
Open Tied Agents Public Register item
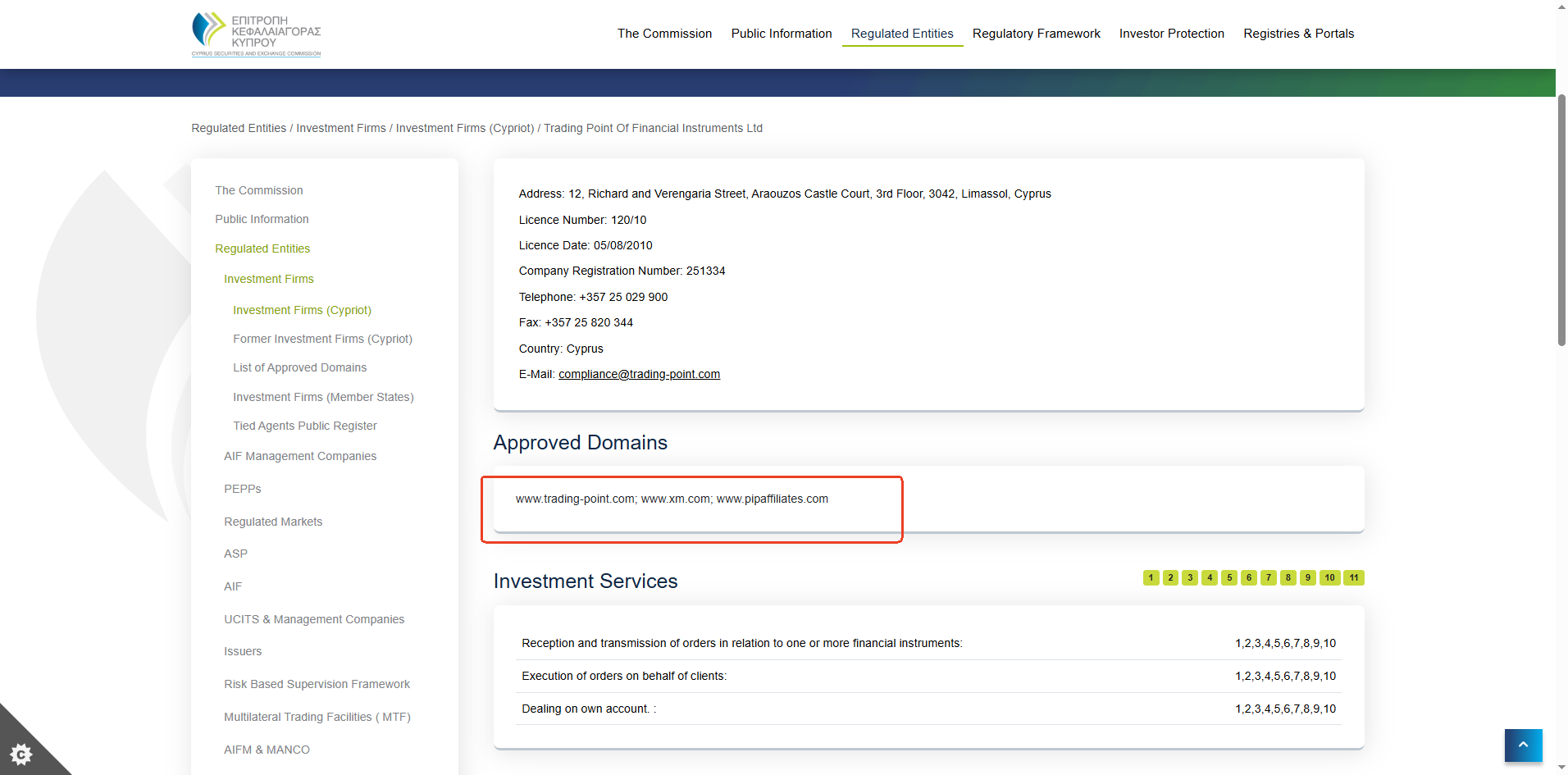point(304,426)
